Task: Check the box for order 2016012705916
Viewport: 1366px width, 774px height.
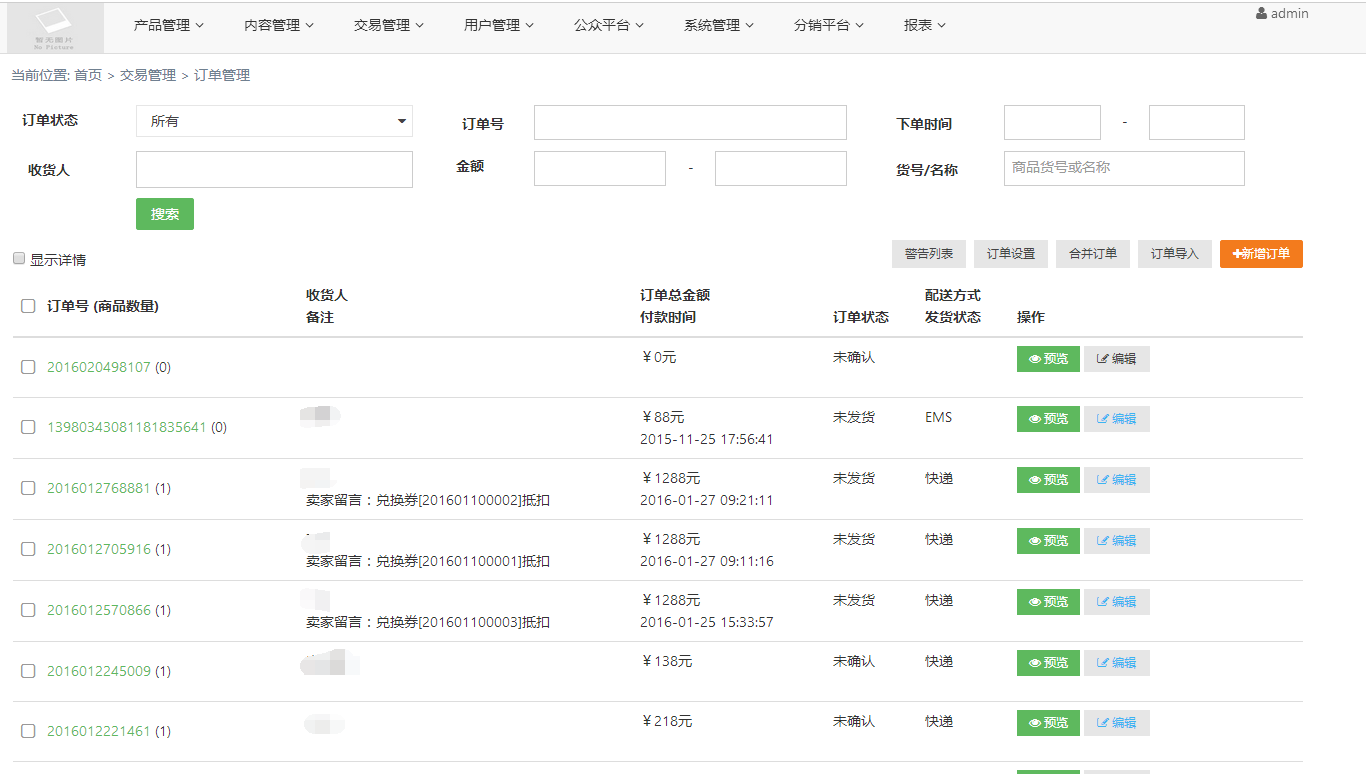Action: point(28,549)
